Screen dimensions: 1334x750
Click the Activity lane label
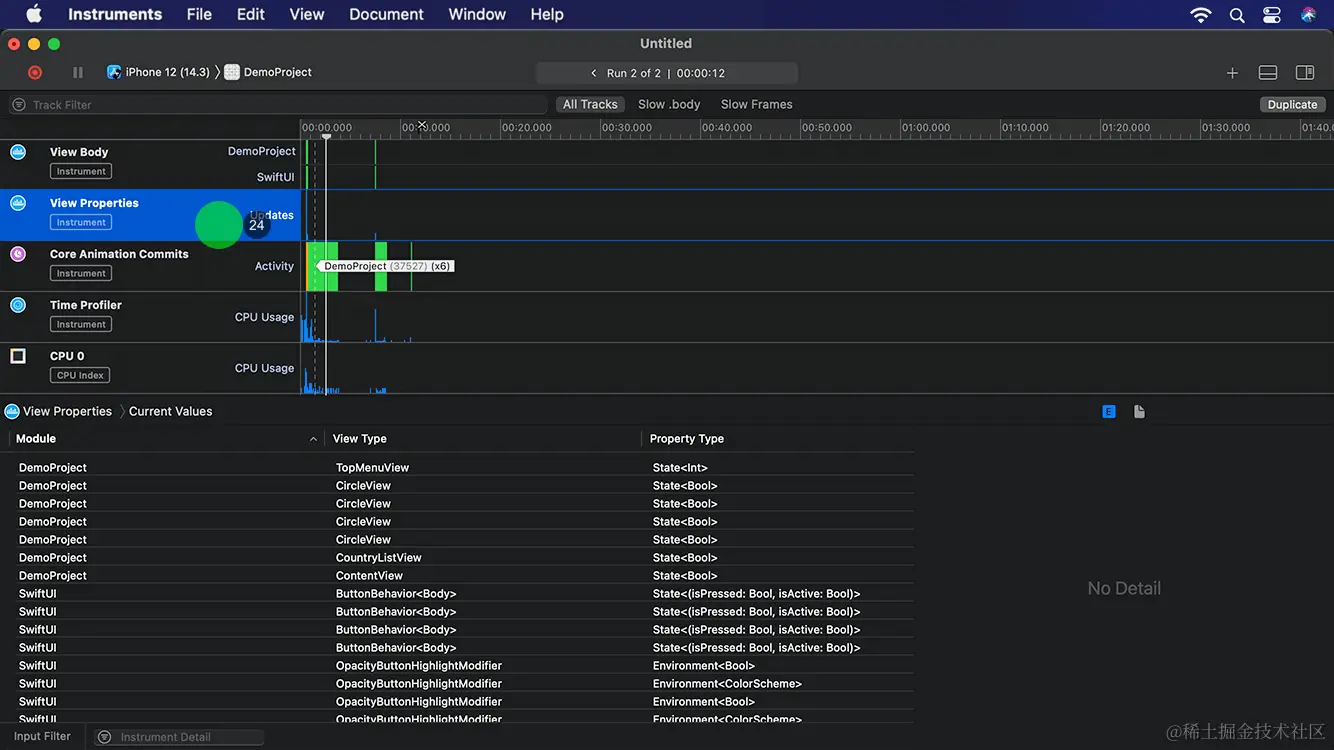point(274,267)
